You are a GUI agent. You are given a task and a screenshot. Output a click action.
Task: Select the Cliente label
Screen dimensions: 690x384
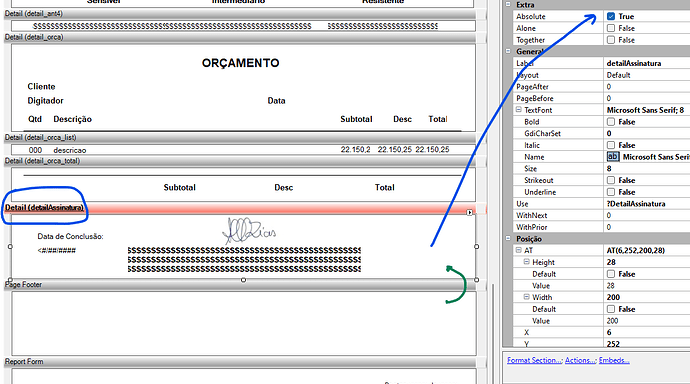[x=41, y=87]
